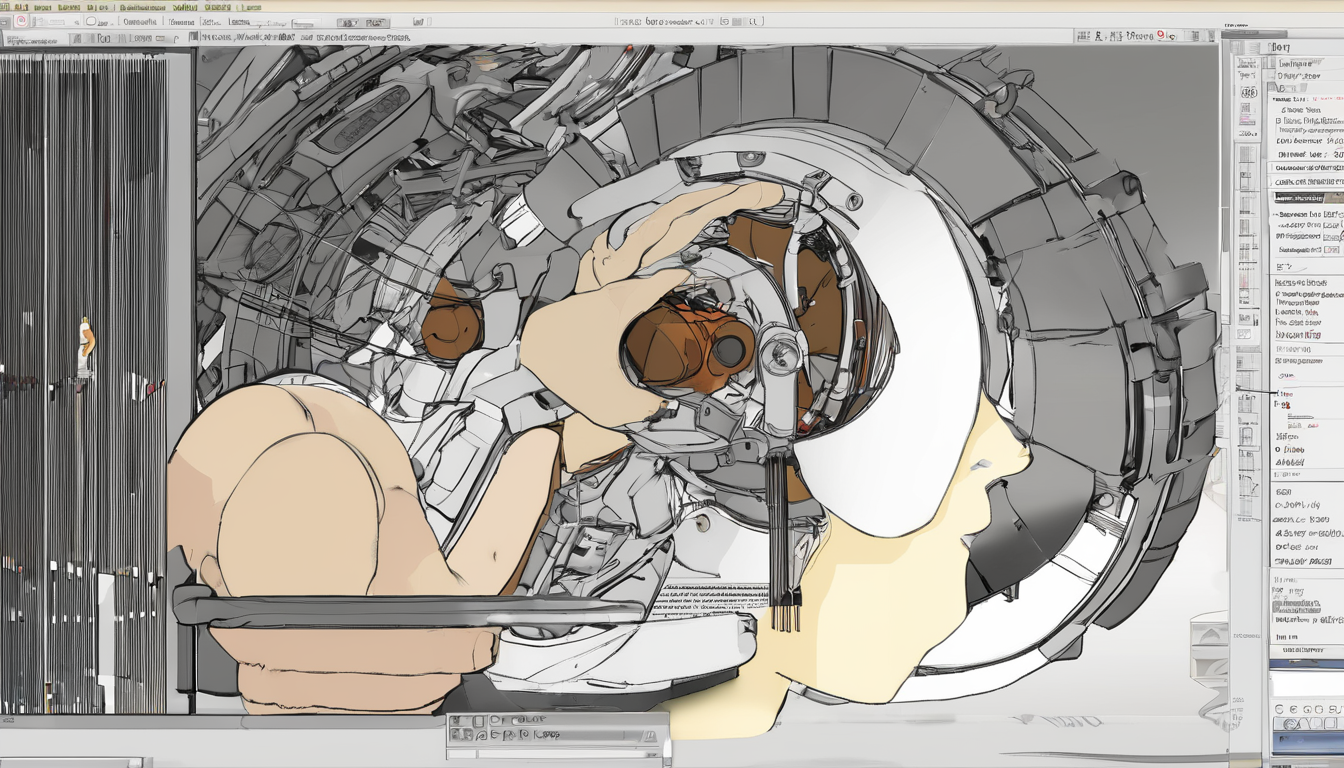Click the small figure icon in the left striped panel
The image size is (1344, 768).
click(85, 347)
